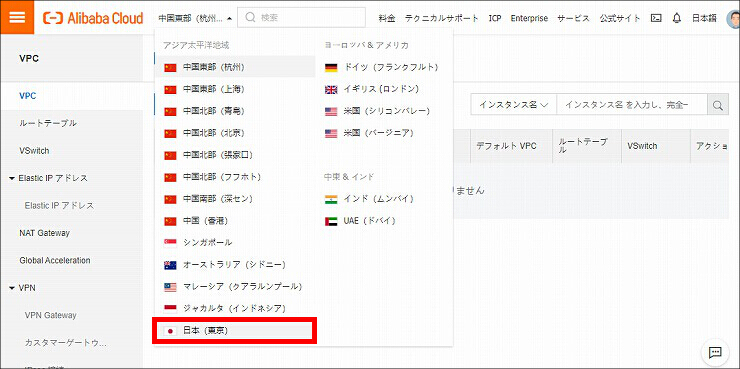Open Enterprise in top navigation
740x369 pixels.
(x=529, y=18)
